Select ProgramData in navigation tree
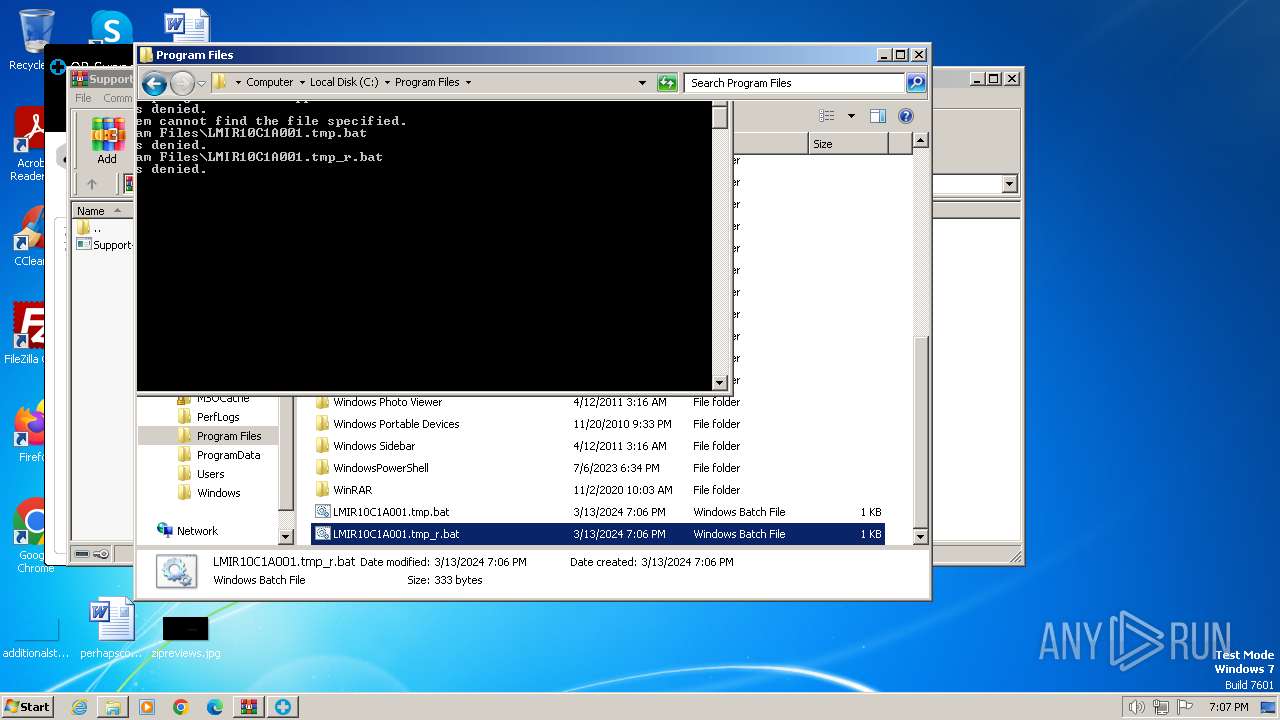The image size is (1280, 720). [x=228, y=455]
